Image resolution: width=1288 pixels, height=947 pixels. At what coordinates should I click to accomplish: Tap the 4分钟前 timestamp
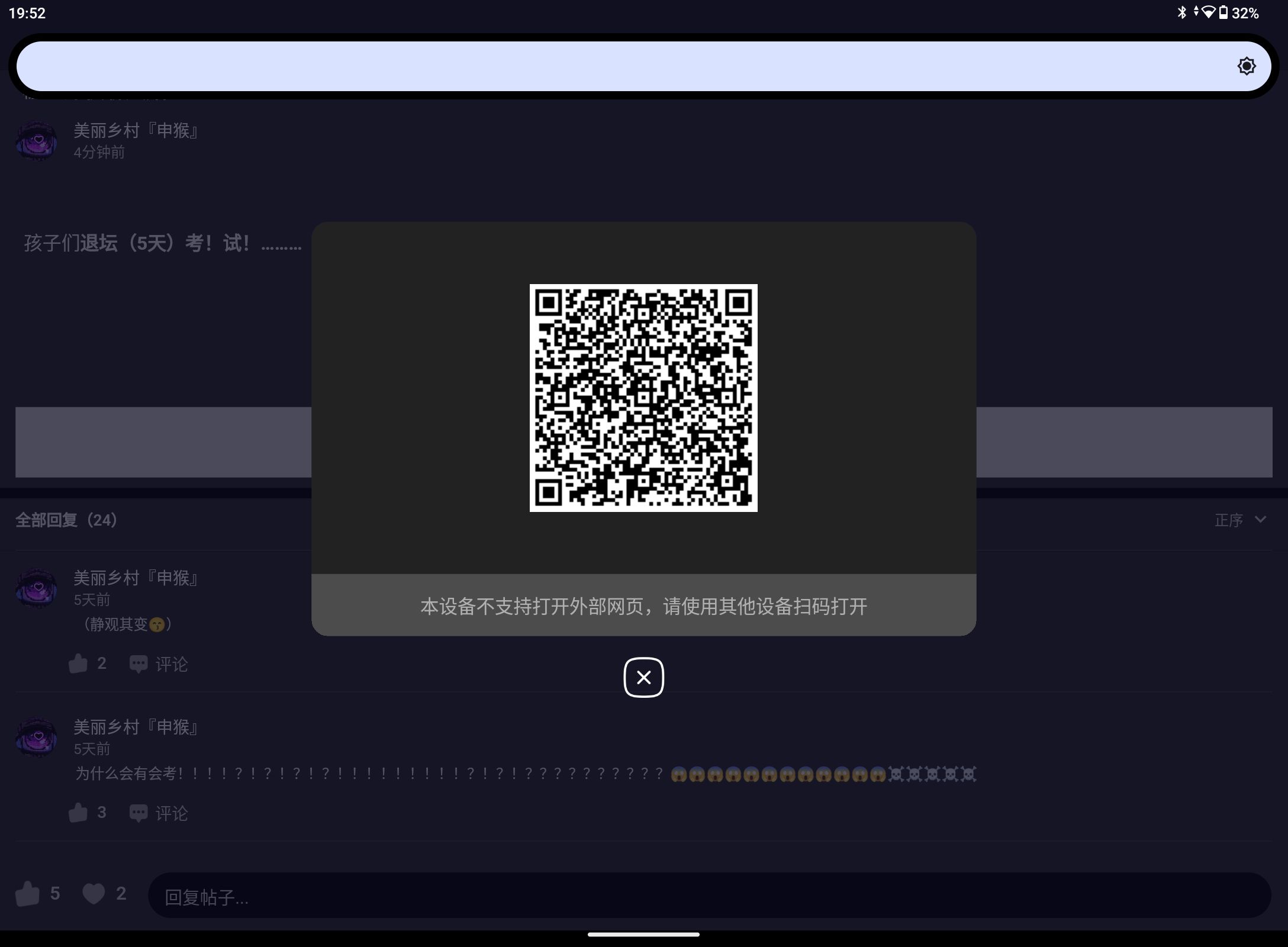[99, 153]
